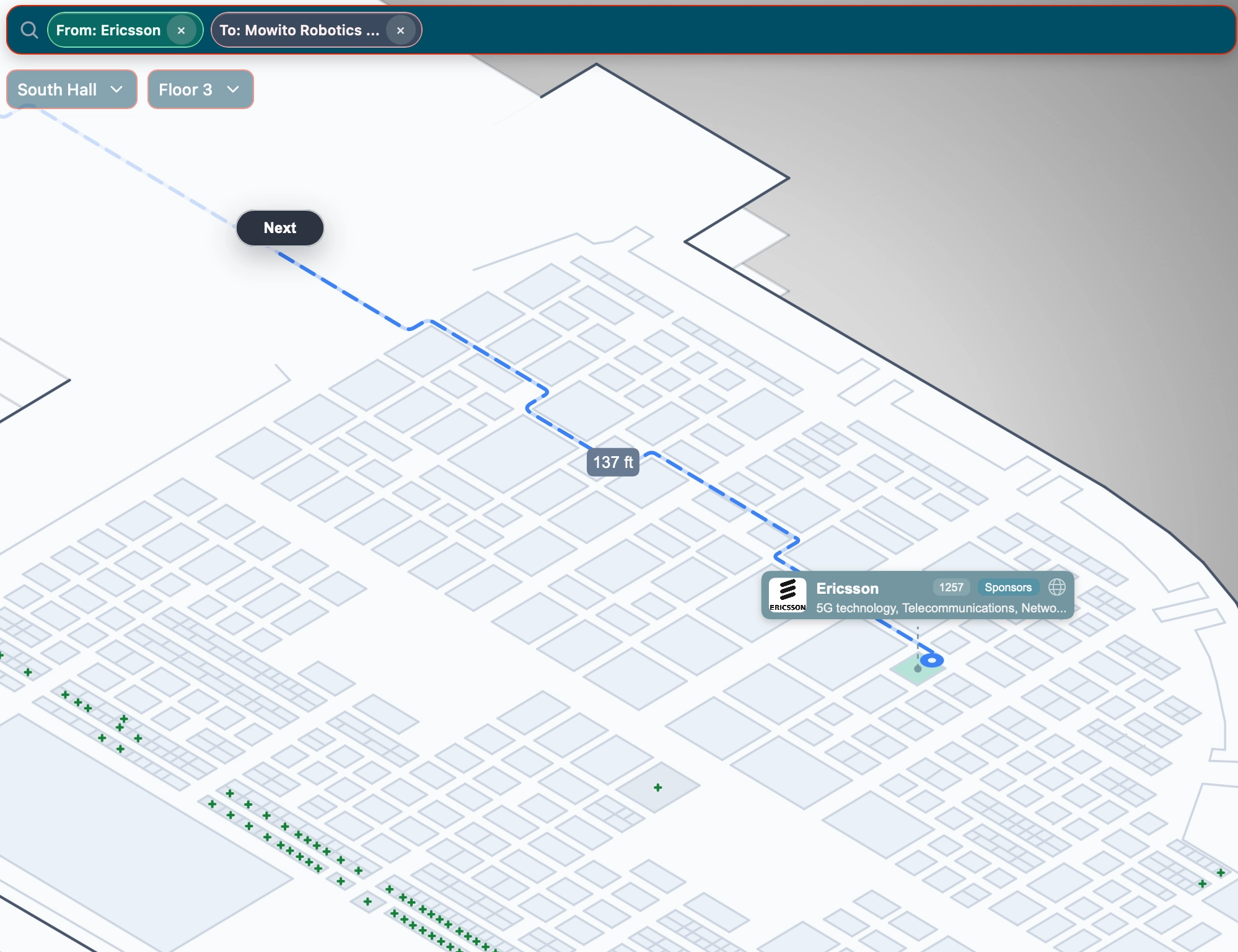This screenshot has width=1238, height=952.
Task: Click the search magnifier icon
Action: [x=29, y=30]
